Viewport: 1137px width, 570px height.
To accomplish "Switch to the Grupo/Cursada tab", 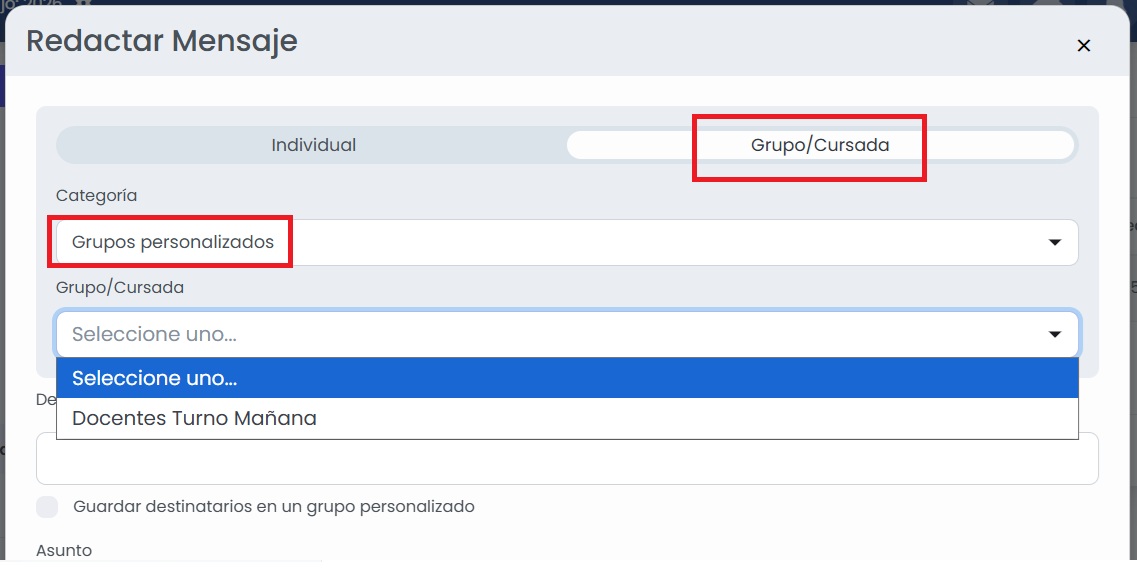I will (820, 145).
